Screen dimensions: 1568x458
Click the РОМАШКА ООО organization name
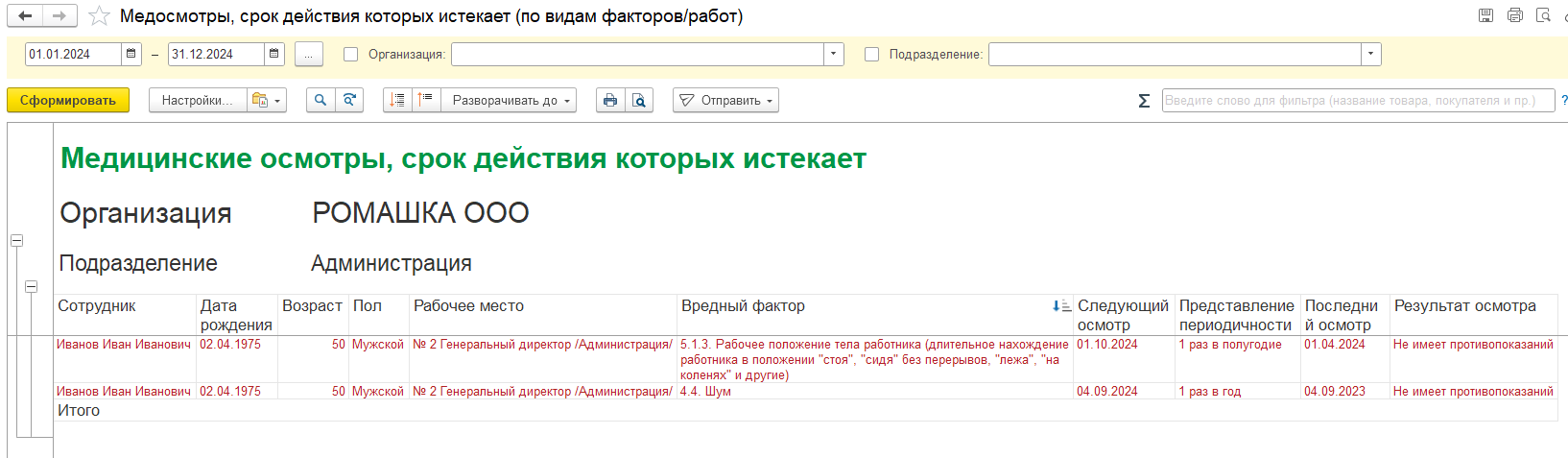[x=420, y=213]
